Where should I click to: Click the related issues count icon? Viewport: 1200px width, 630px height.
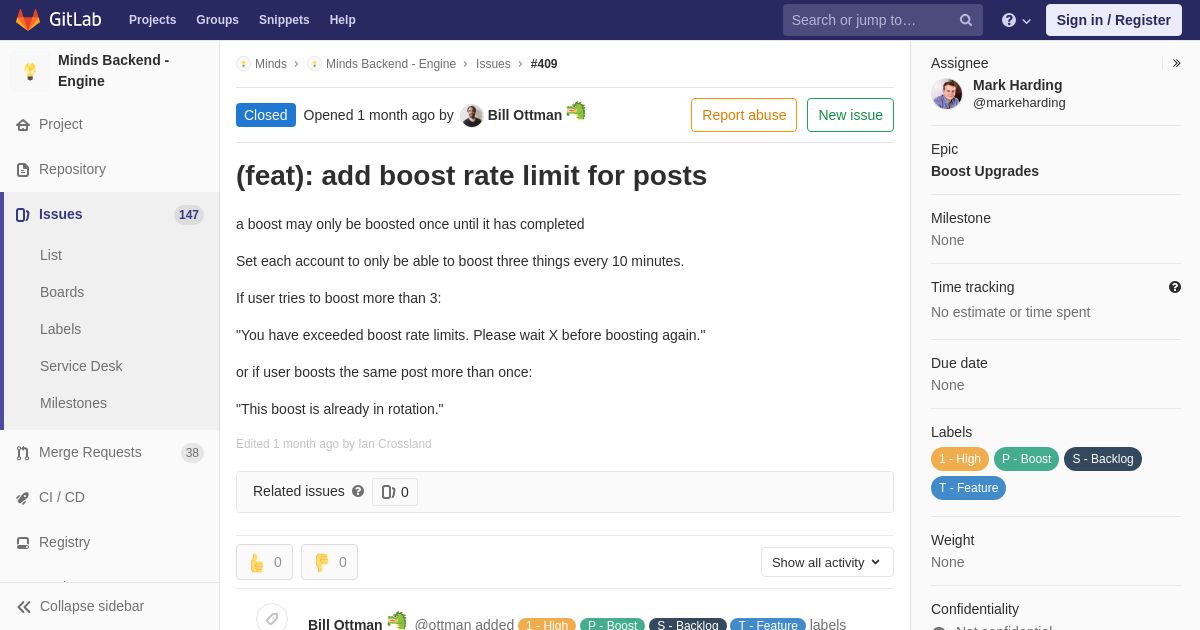389,492
